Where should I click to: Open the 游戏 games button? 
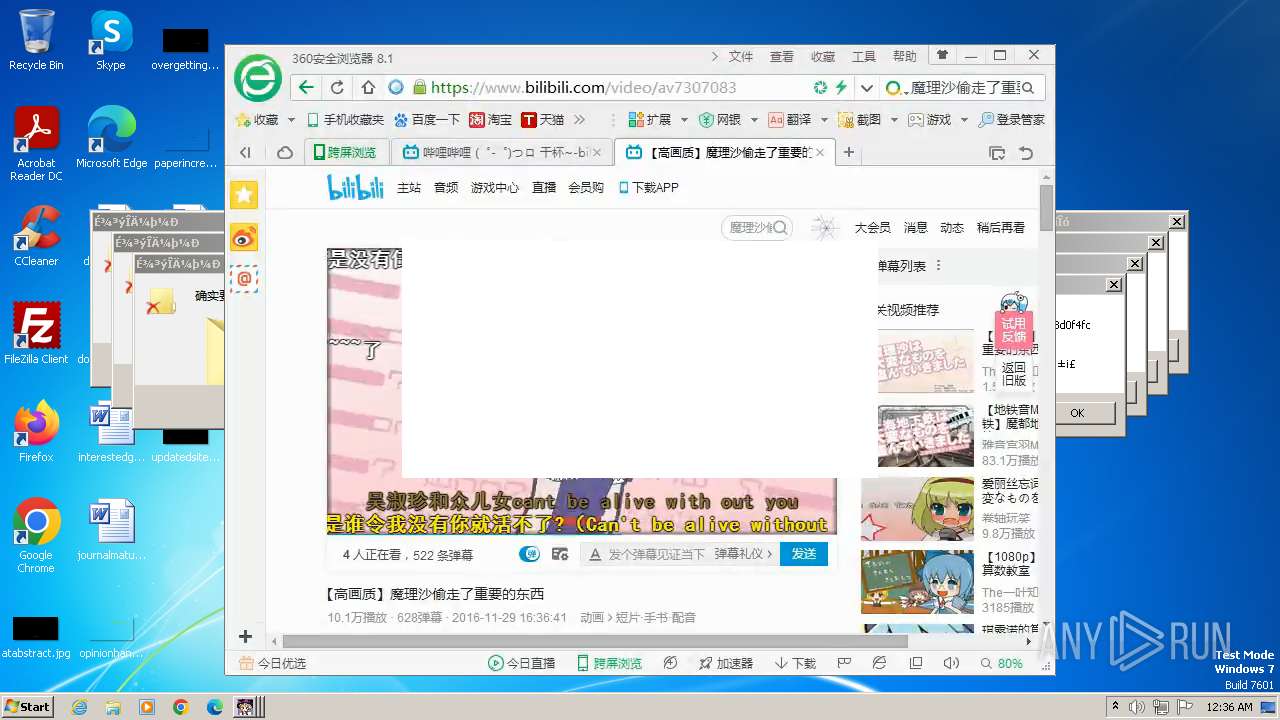[x=929, y=120]
